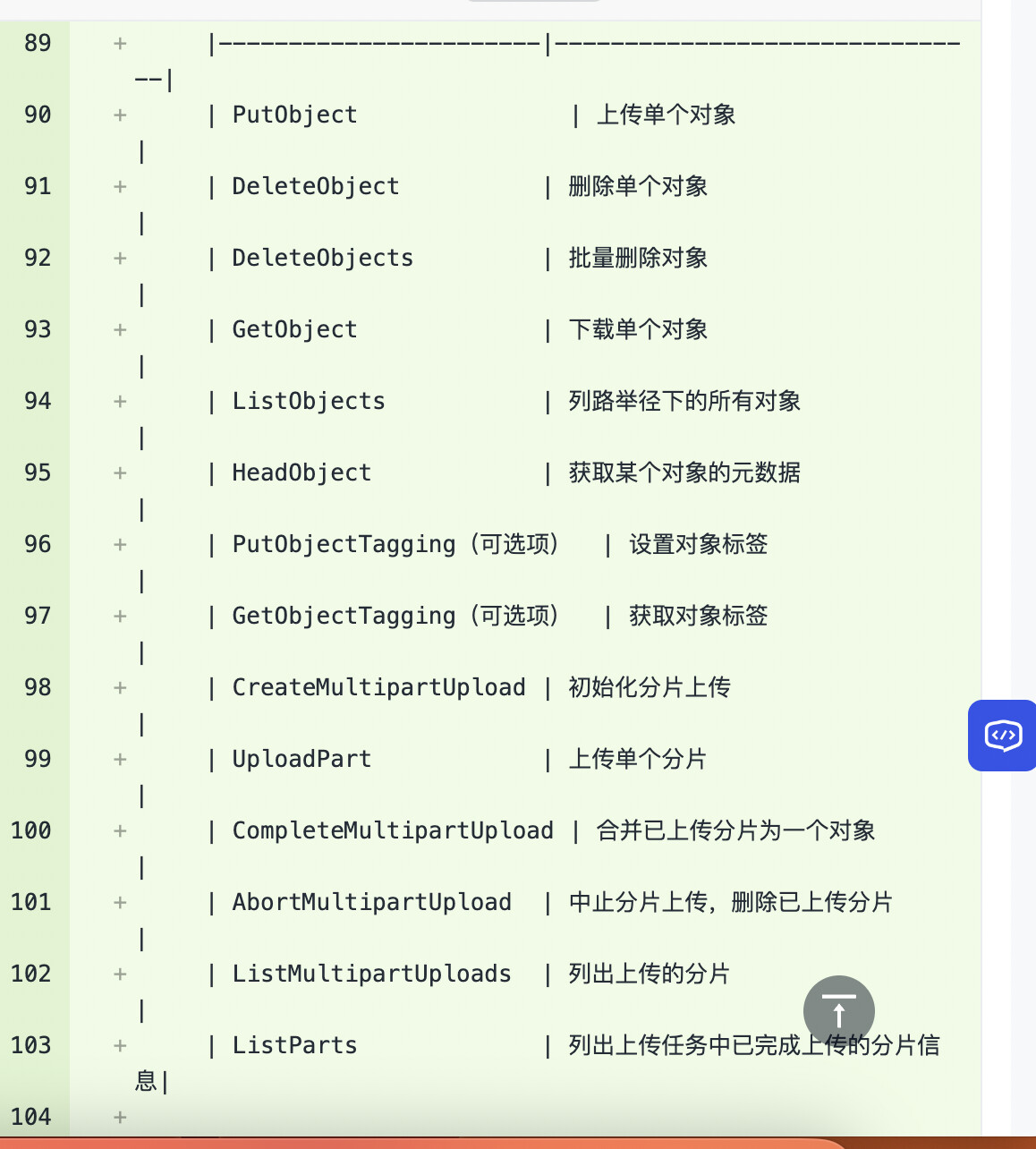Click the plus icon beside ListParts

(119, 1045)
